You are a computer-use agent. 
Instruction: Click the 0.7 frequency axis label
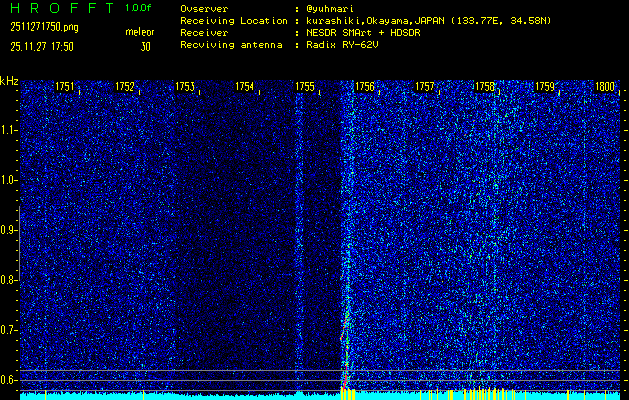[8, 330]
